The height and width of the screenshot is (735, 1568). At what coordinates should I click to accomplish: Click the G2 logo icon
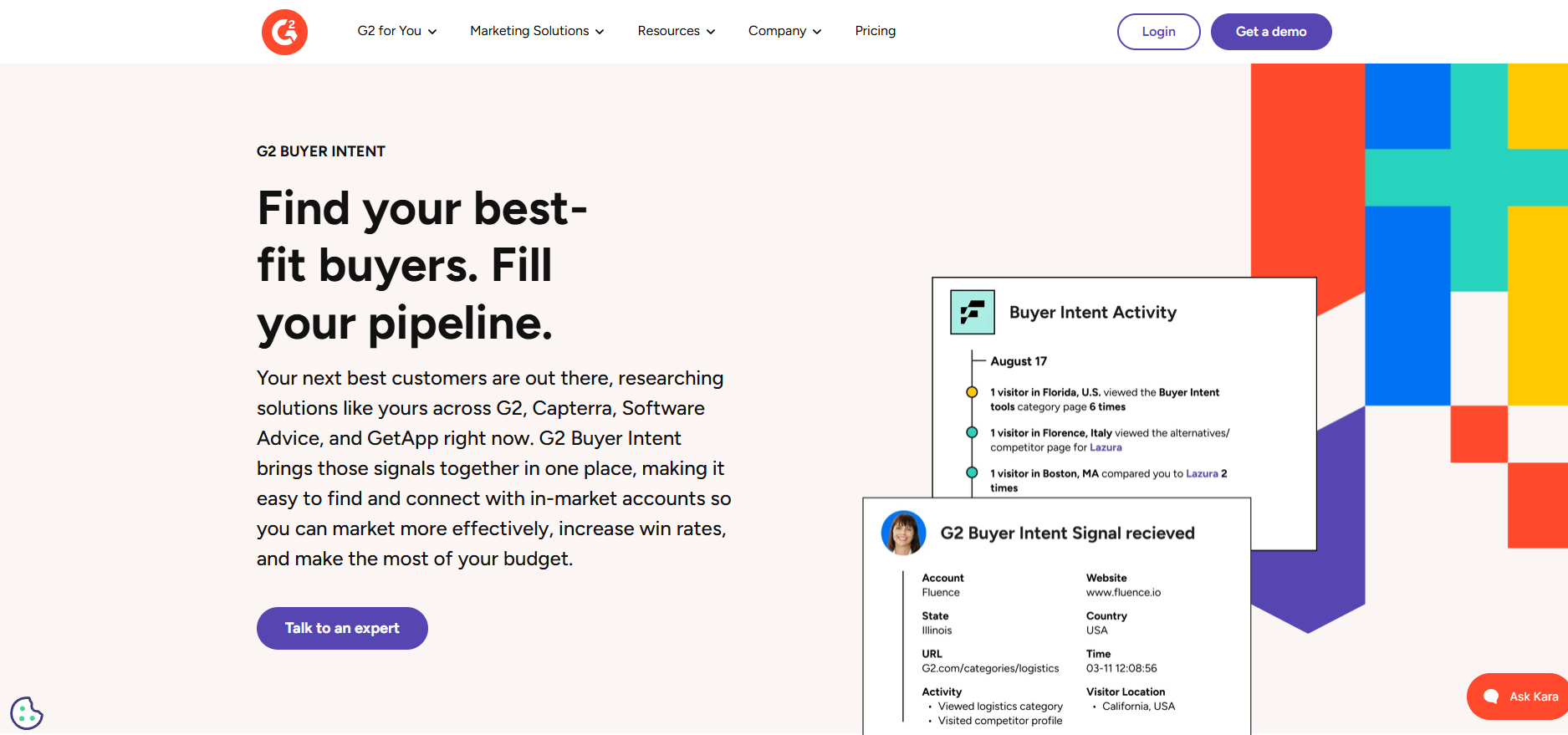284,32
